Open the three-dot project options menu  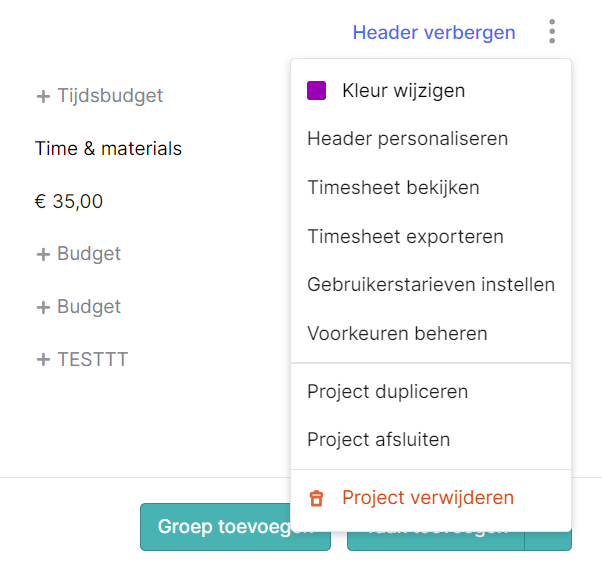(x=552, y=31)
